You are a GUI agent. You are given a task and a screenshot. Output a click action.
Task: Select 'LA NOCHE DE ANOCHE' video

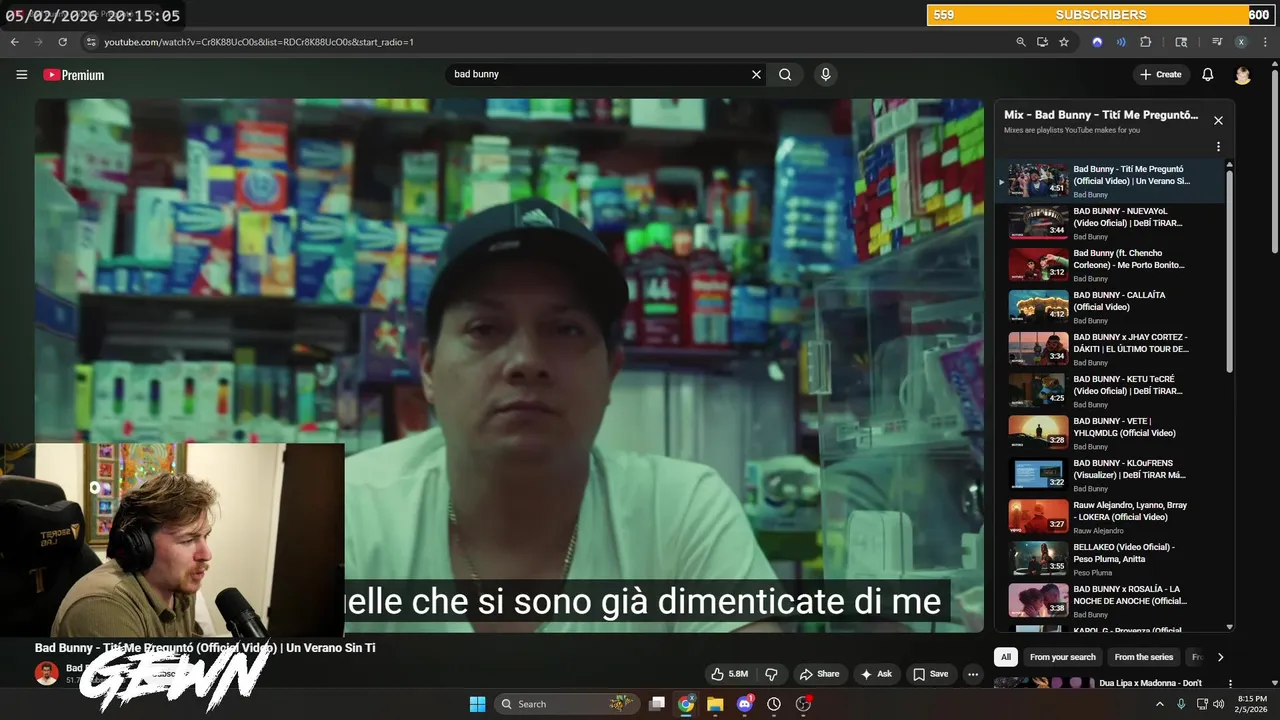pyautogui.click(x=1109, y=601)
